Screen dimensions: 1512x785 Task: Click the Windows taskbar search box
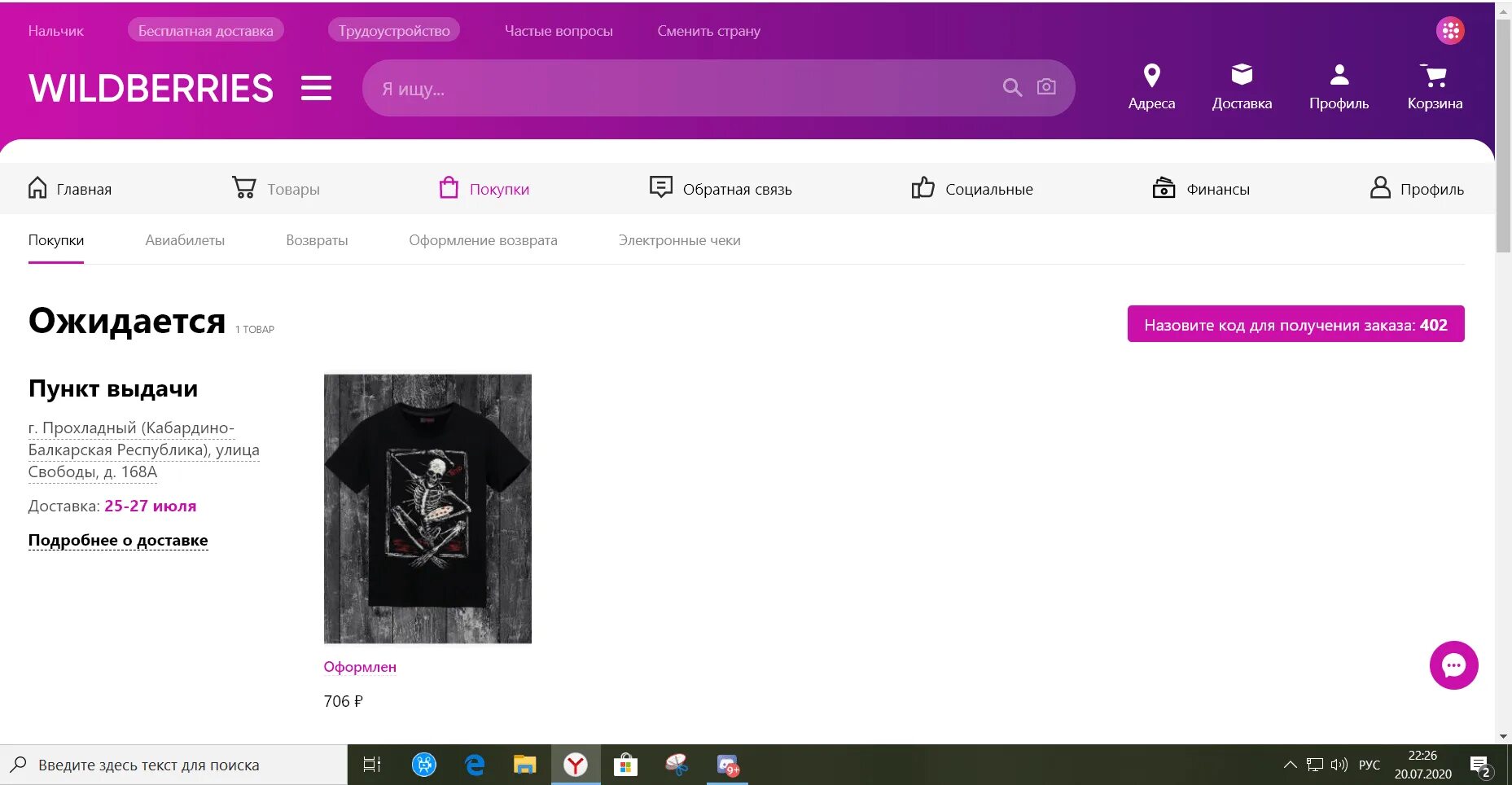click(173, 765)
